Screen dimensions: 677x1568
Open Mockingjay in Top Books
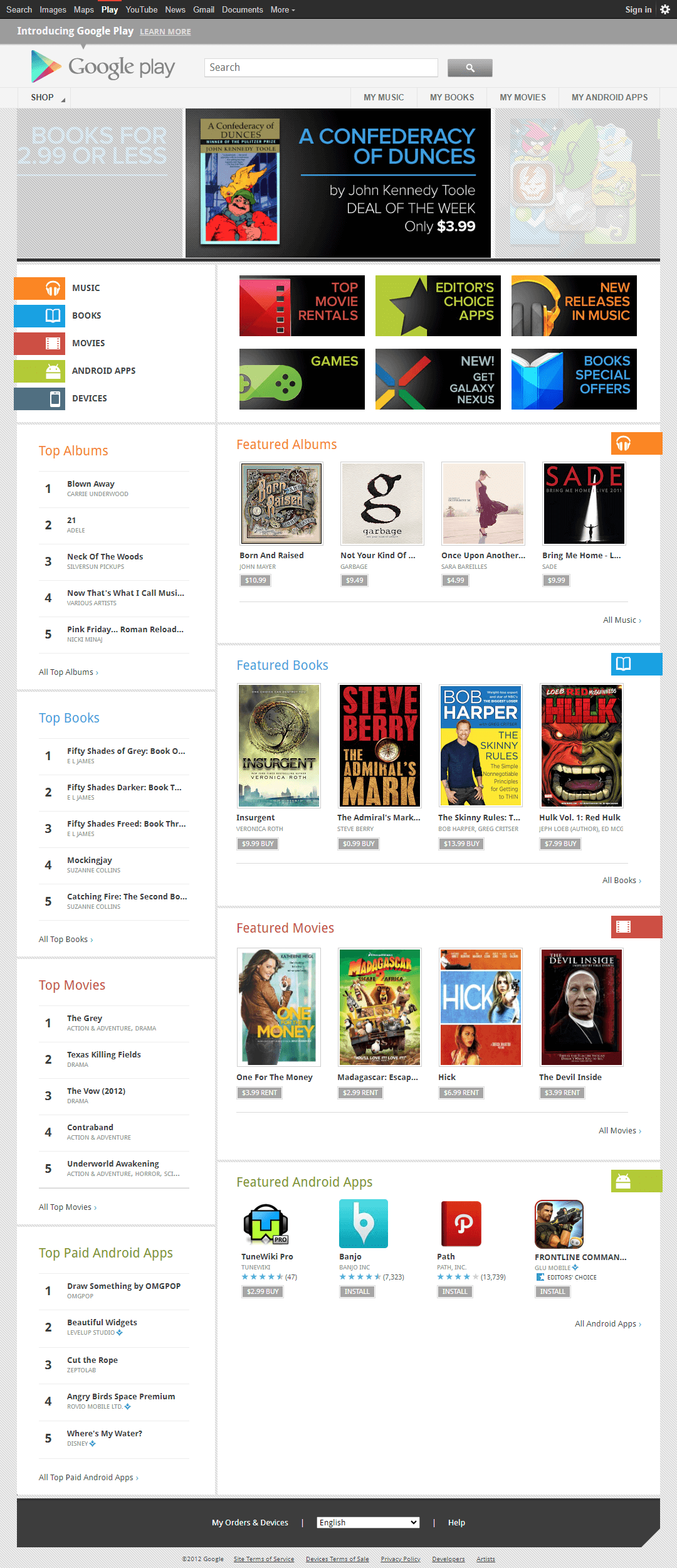tap(90, 860)
